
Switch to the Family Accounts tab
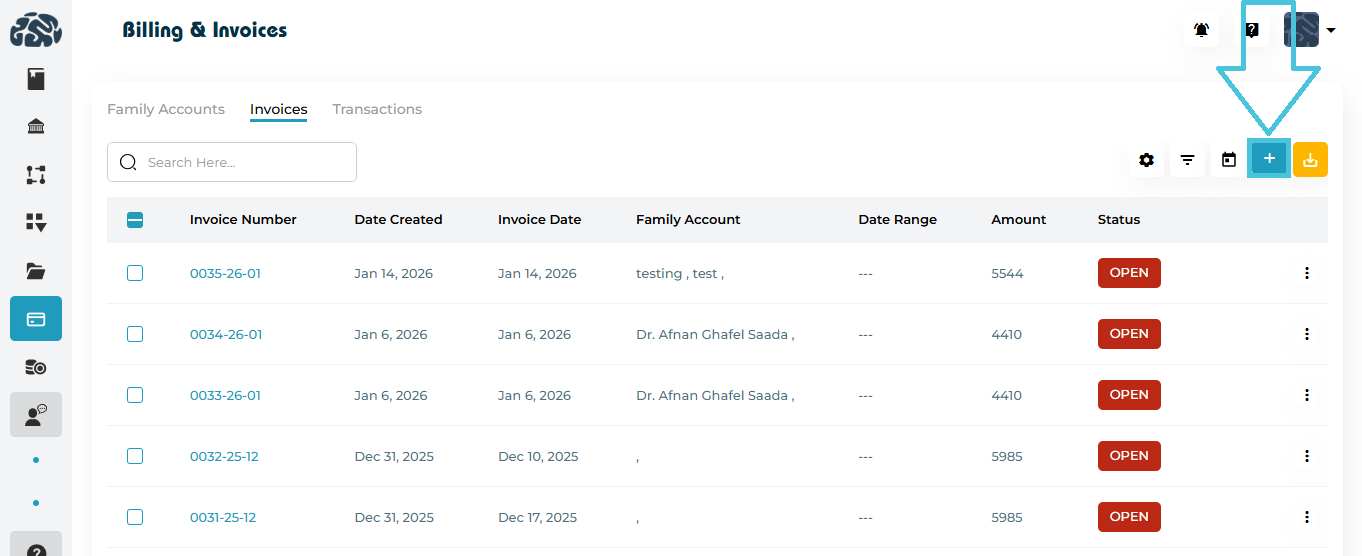166,109
